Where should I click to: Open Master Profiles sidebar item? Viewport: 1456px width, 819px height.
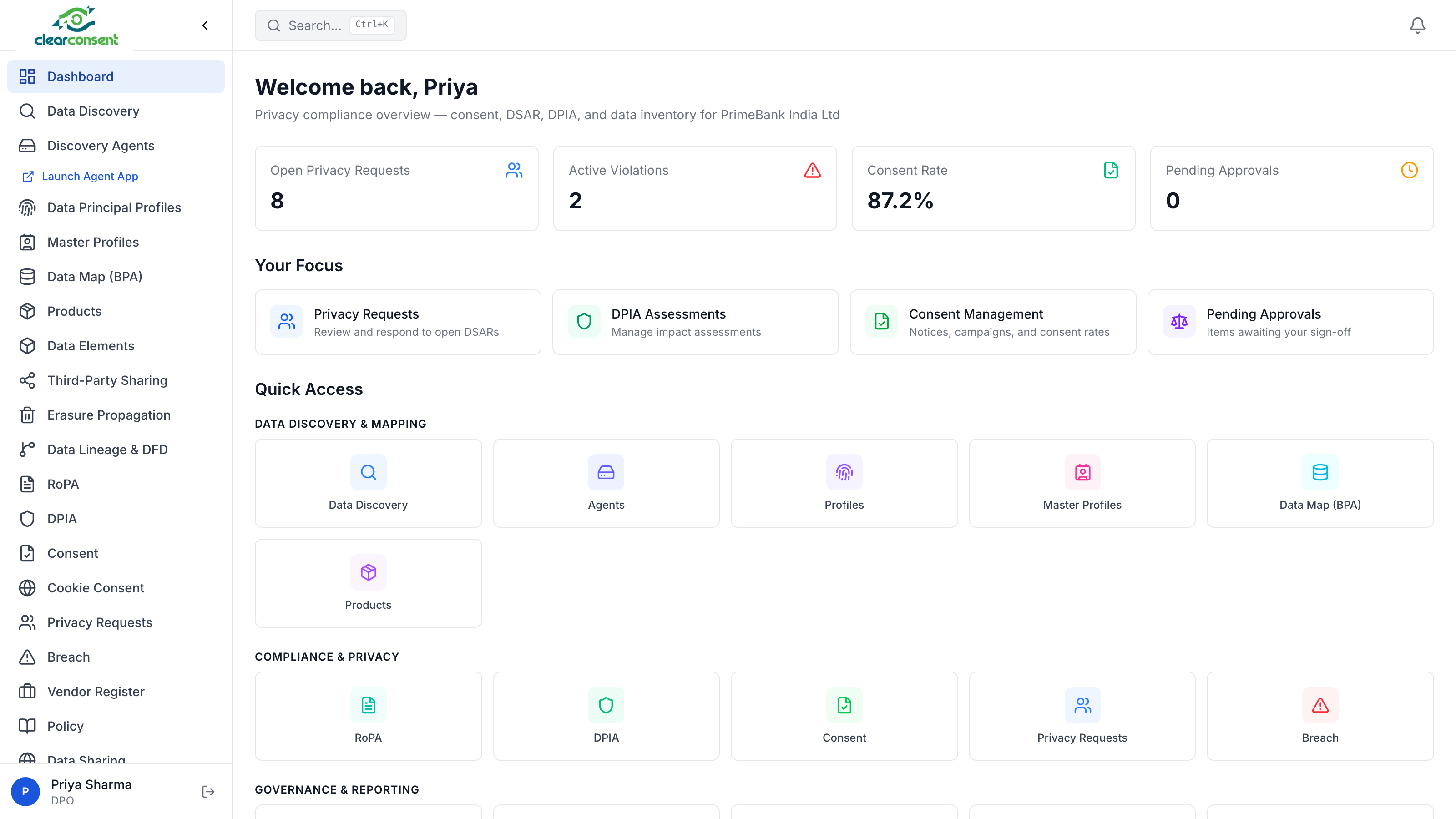[x=116, y=242]
